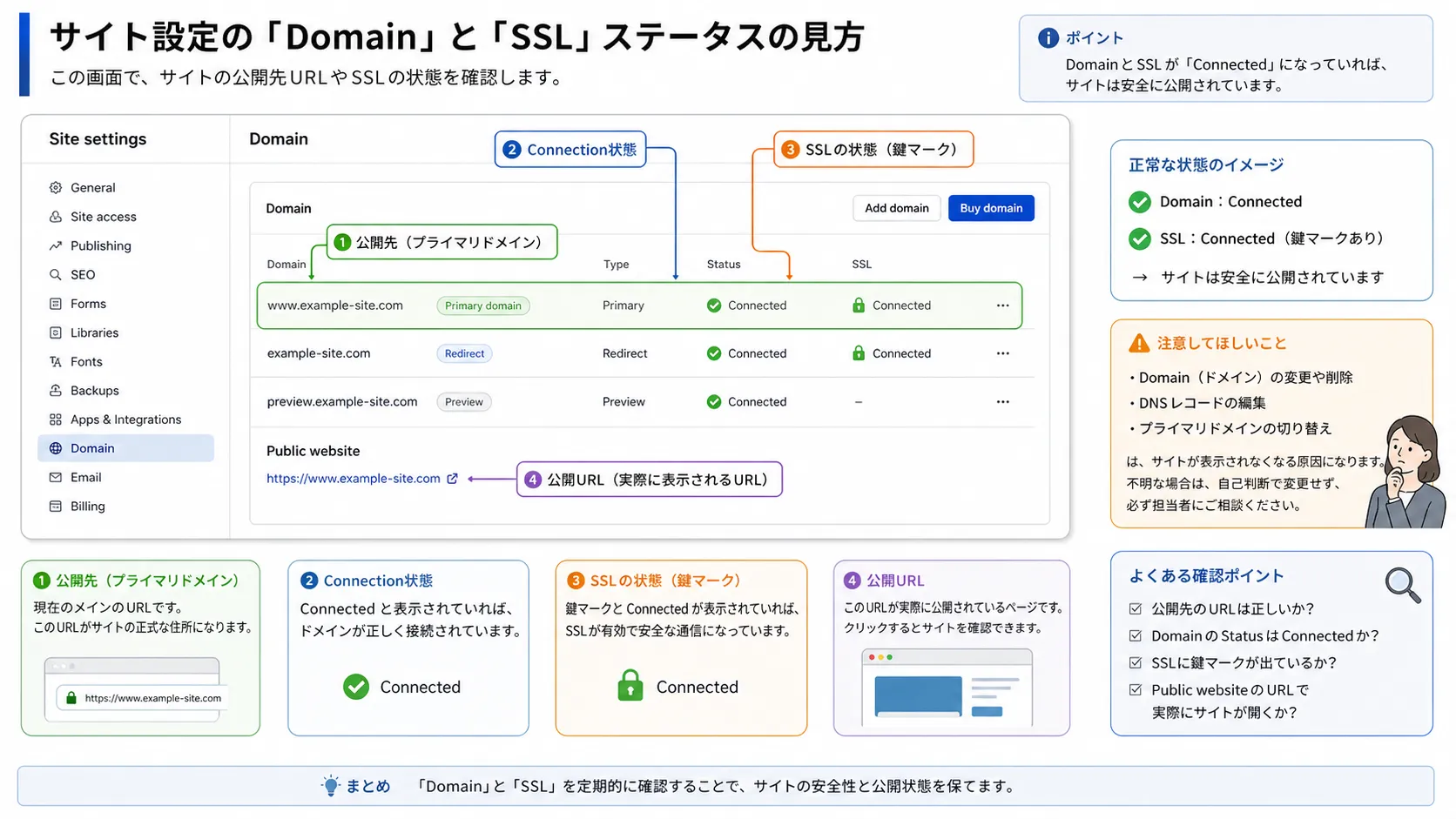The image size is (1456, 819).
Task: Click the Email envelope icon
Action: point(56,478)
